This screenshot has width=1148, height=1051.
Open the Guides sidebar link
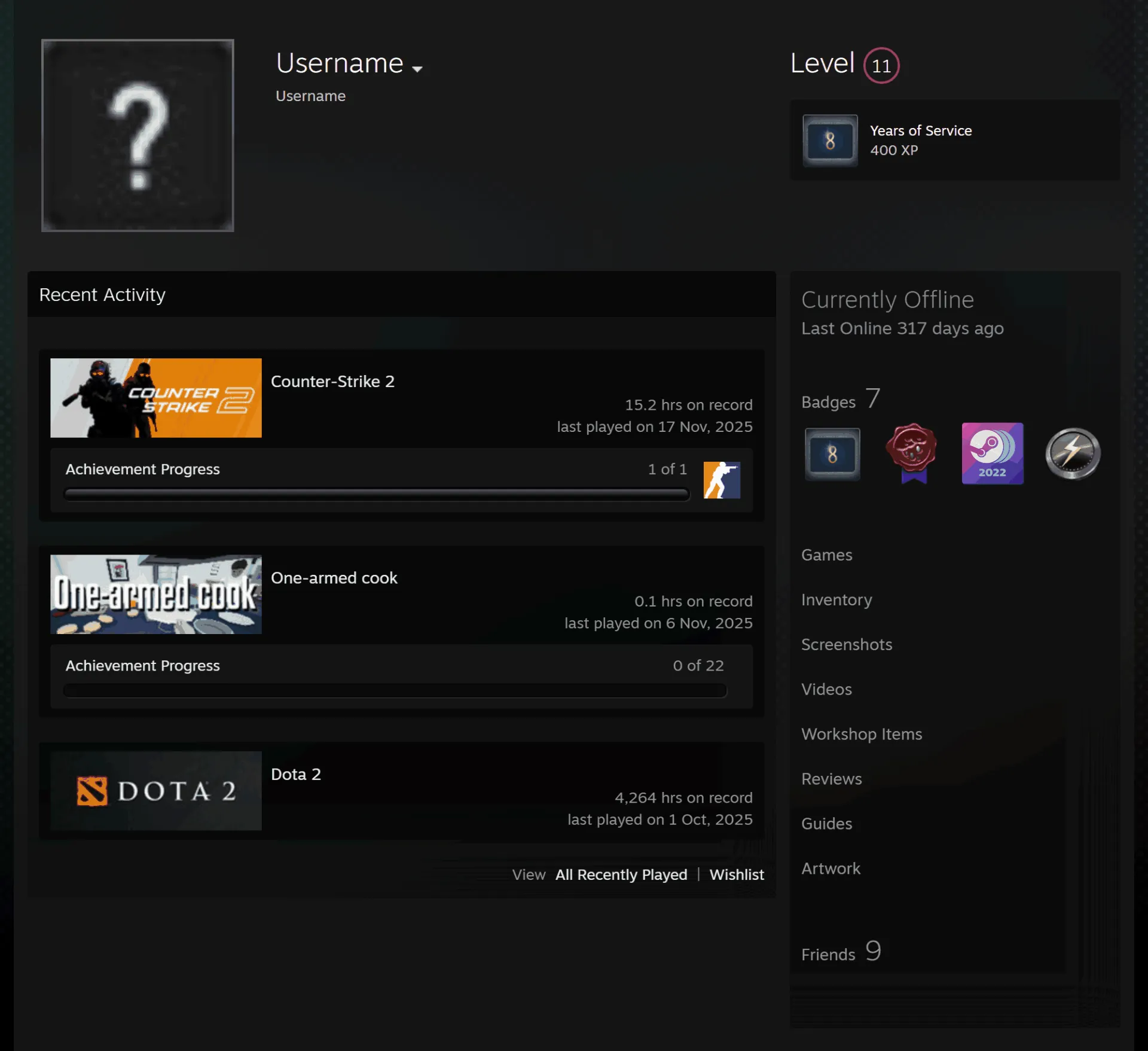[x=826, y=824]
